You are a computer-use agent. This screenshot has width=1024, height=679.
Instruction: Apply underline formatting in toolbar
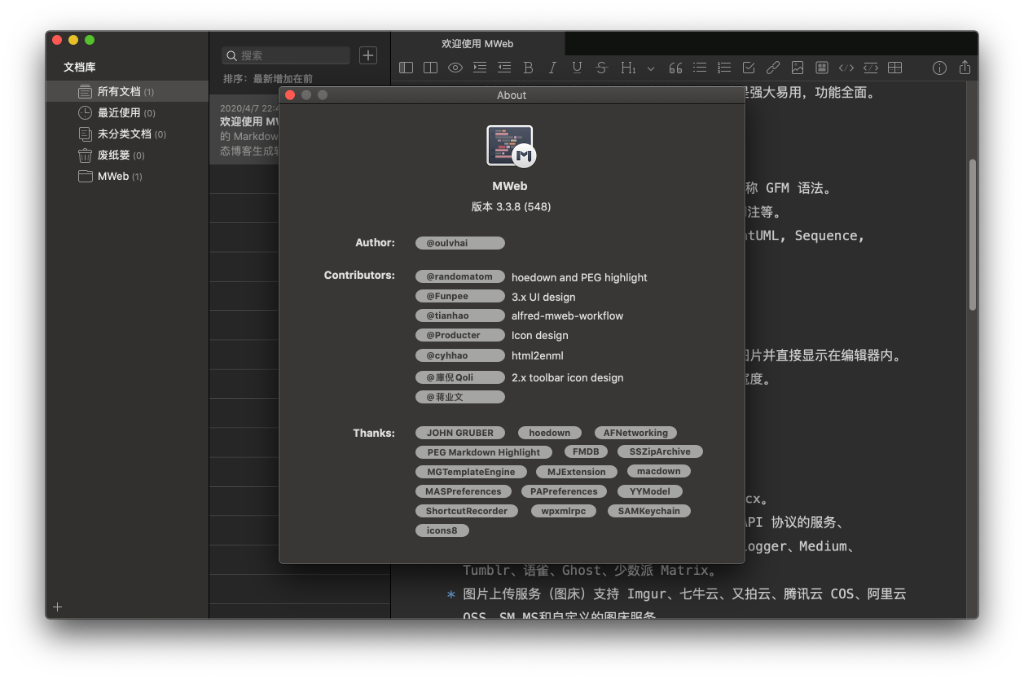(x=577, y=68)
